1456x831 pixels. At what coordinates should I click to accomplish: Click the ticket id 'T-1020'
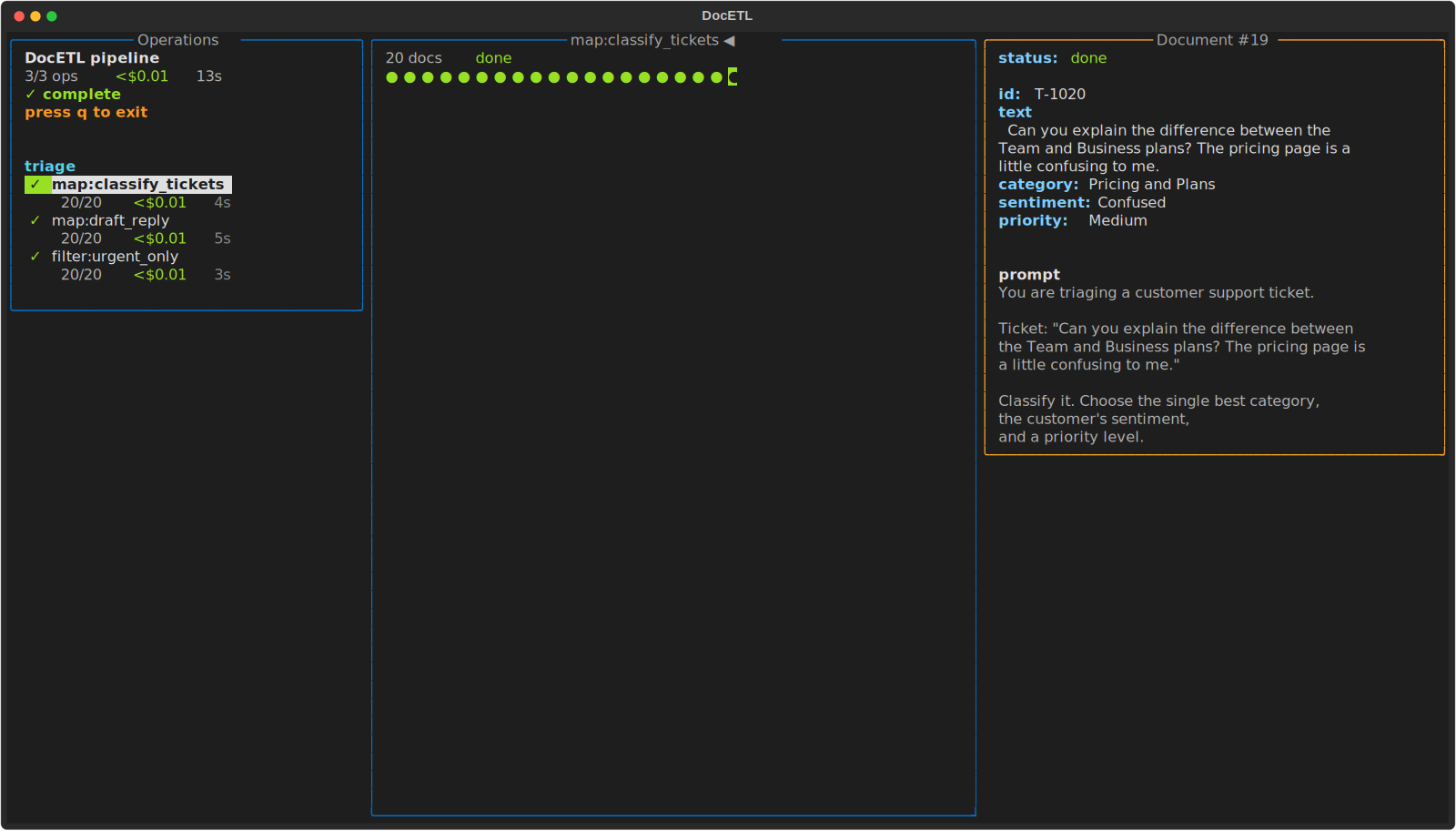(x=1060, y=95)
